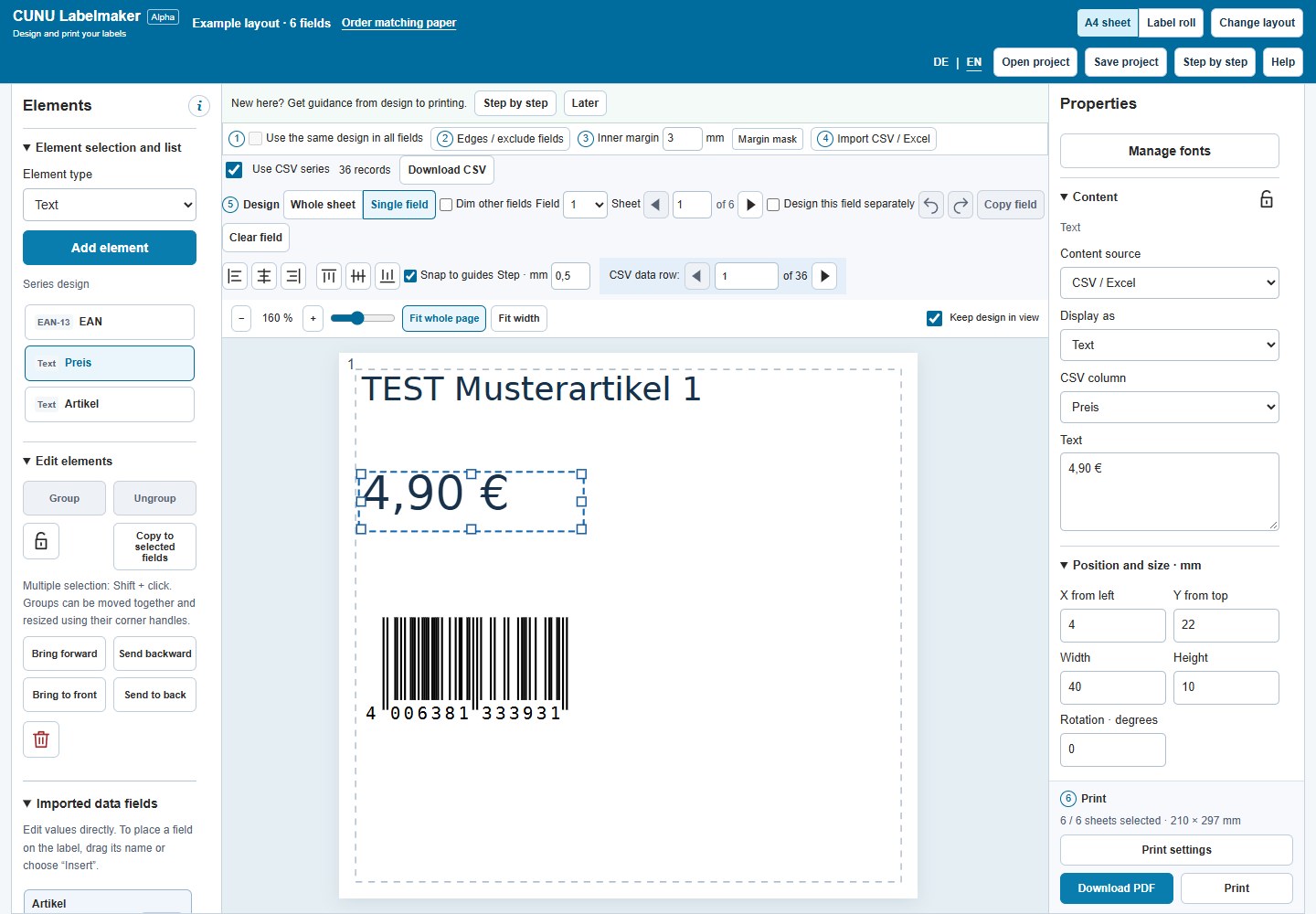Viewport: 1316px width, 914px height.
Task: Align elements to the top
Action: [x=329, y=276]
